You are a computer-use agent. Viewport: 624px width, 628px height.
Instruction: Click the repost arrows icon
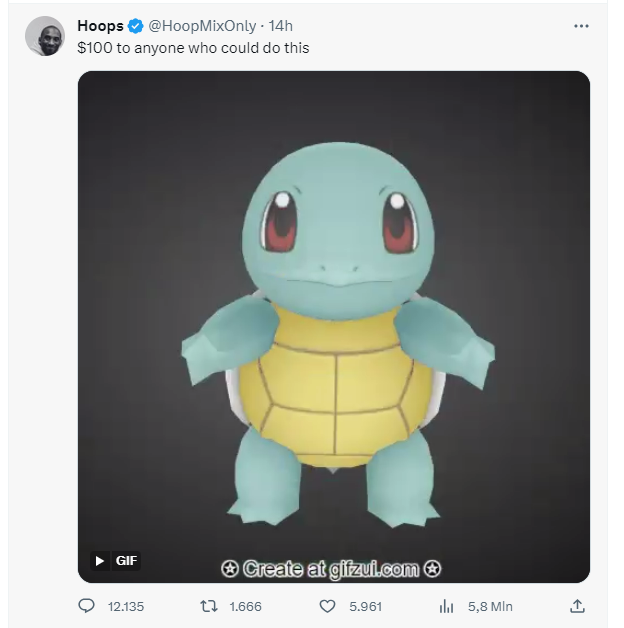209,606
